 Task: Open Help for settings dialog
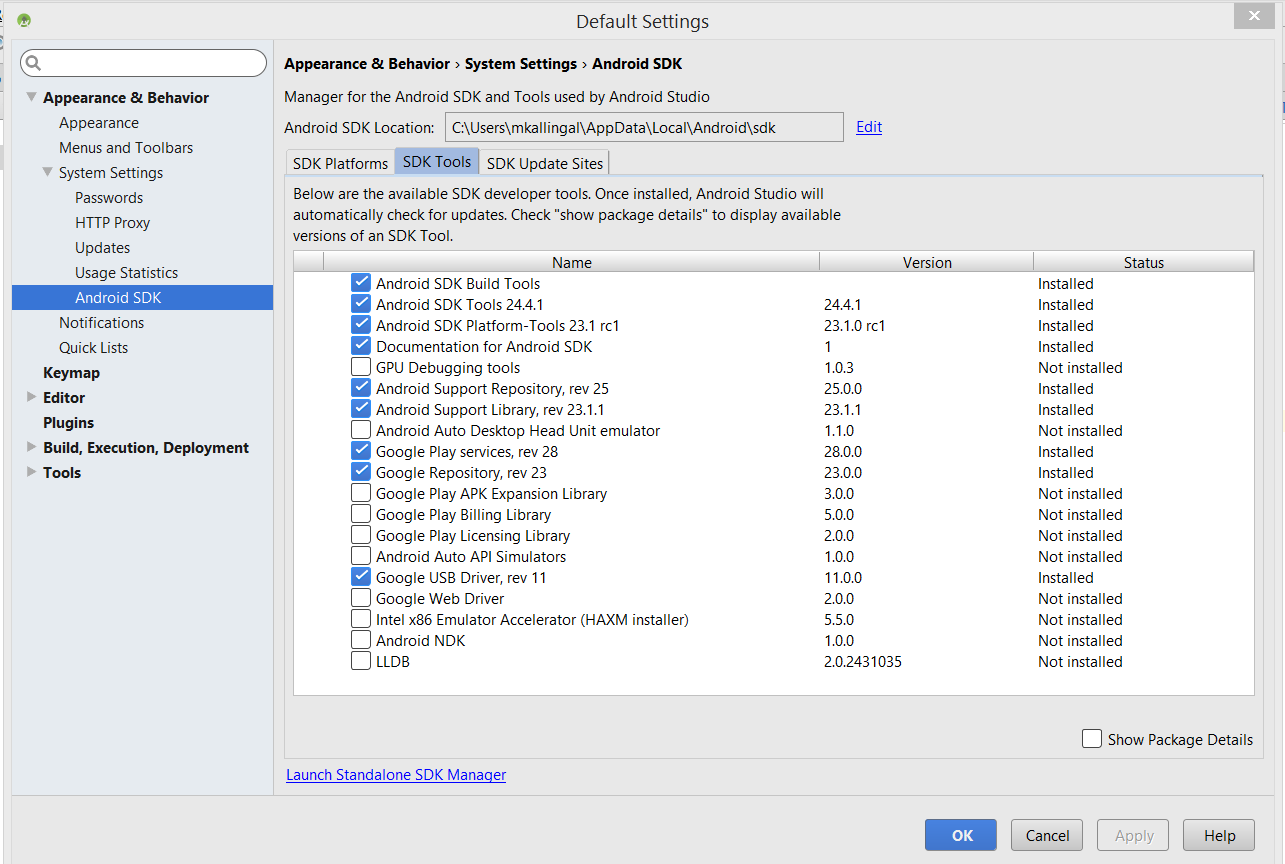[1219, 835]
